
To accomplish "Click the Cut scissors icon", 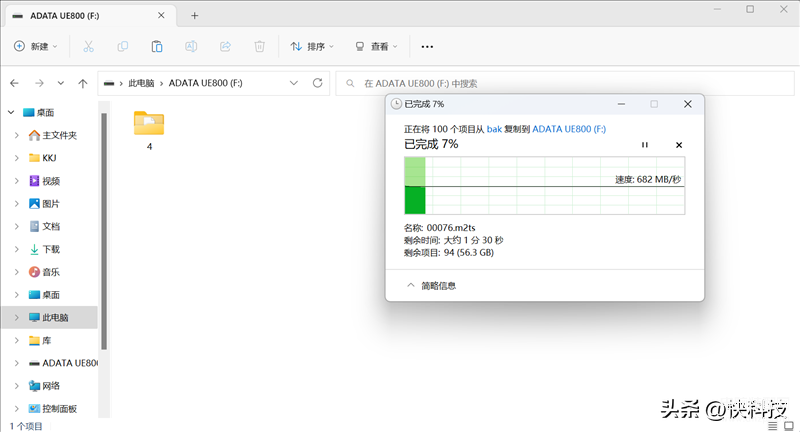I will [88, 46].
